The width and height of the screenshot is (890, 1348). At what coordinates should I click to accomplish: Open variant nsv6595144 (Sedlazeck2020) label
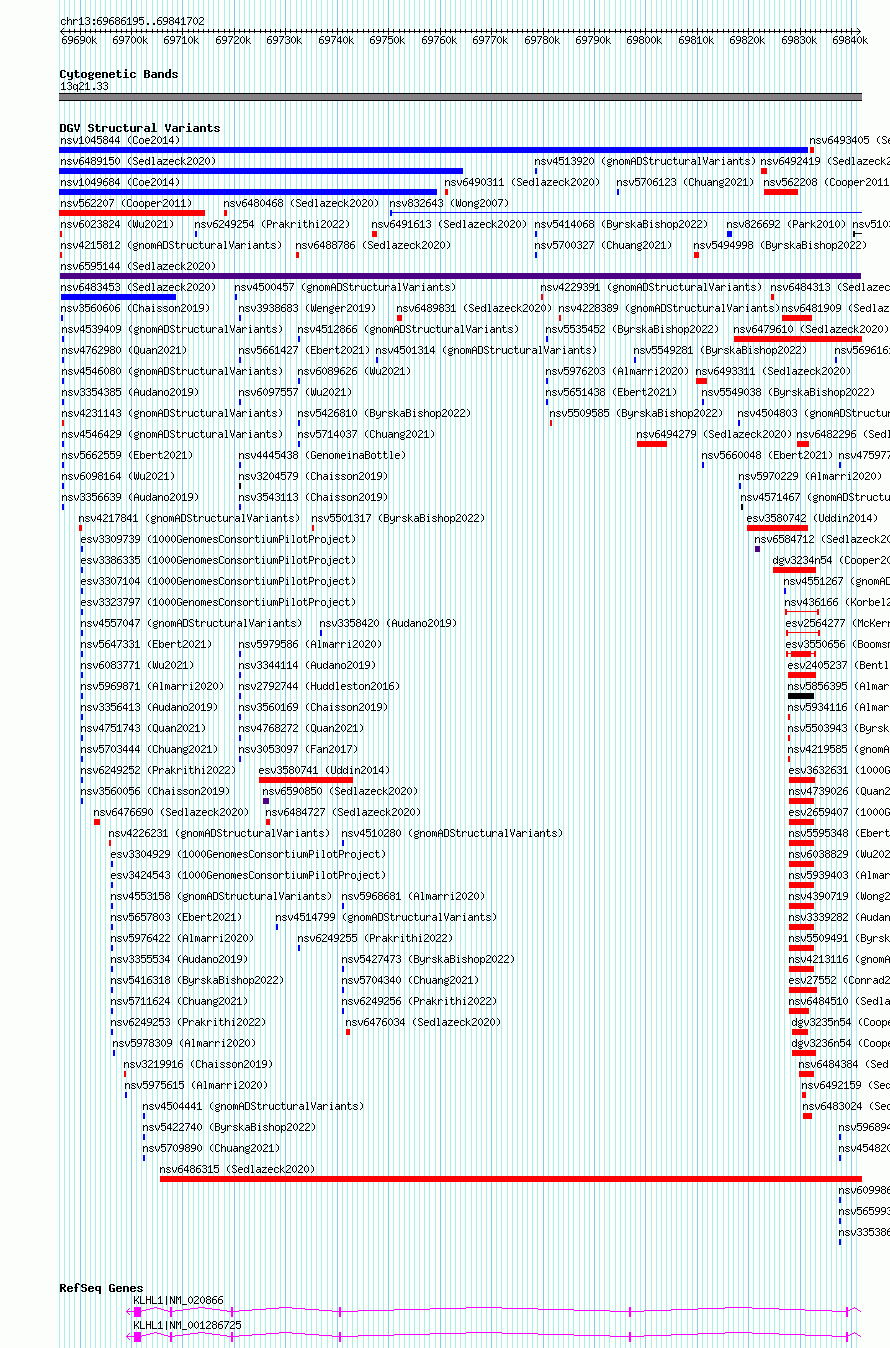tap(138, 266)
